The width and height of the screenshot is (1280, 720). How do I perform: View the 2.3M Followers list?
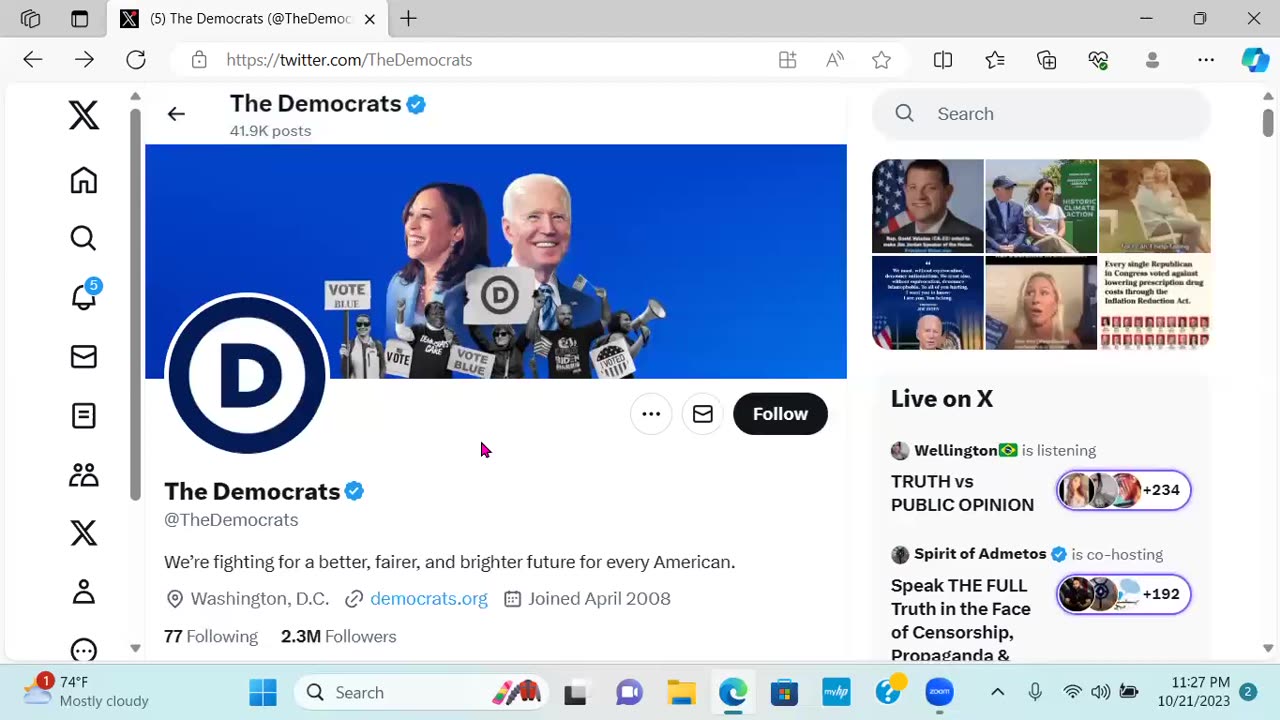[339, 637]
